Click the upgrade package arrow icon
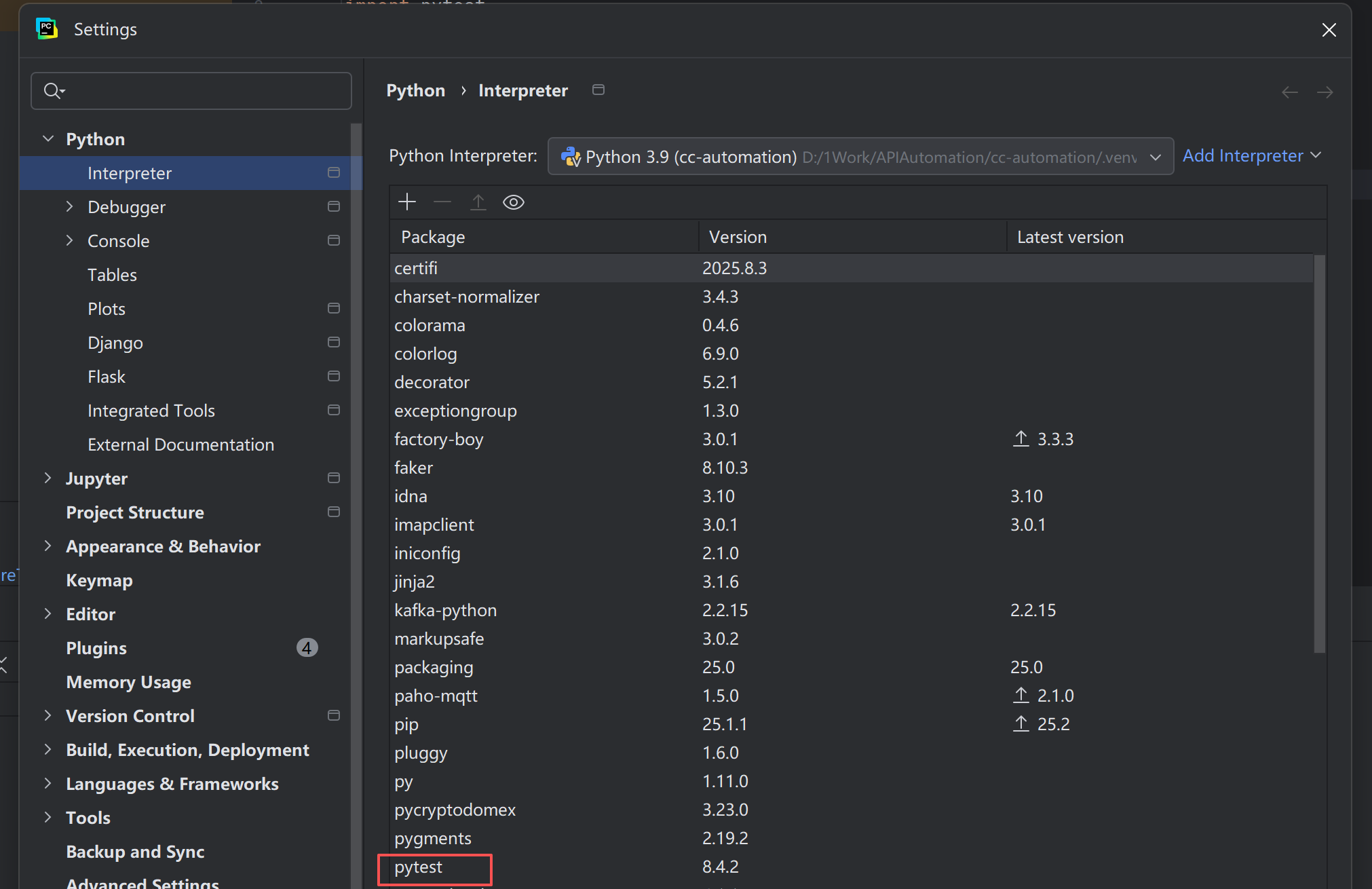The height and width of the screenshot is (889, 1372). (x=478, y=202)
